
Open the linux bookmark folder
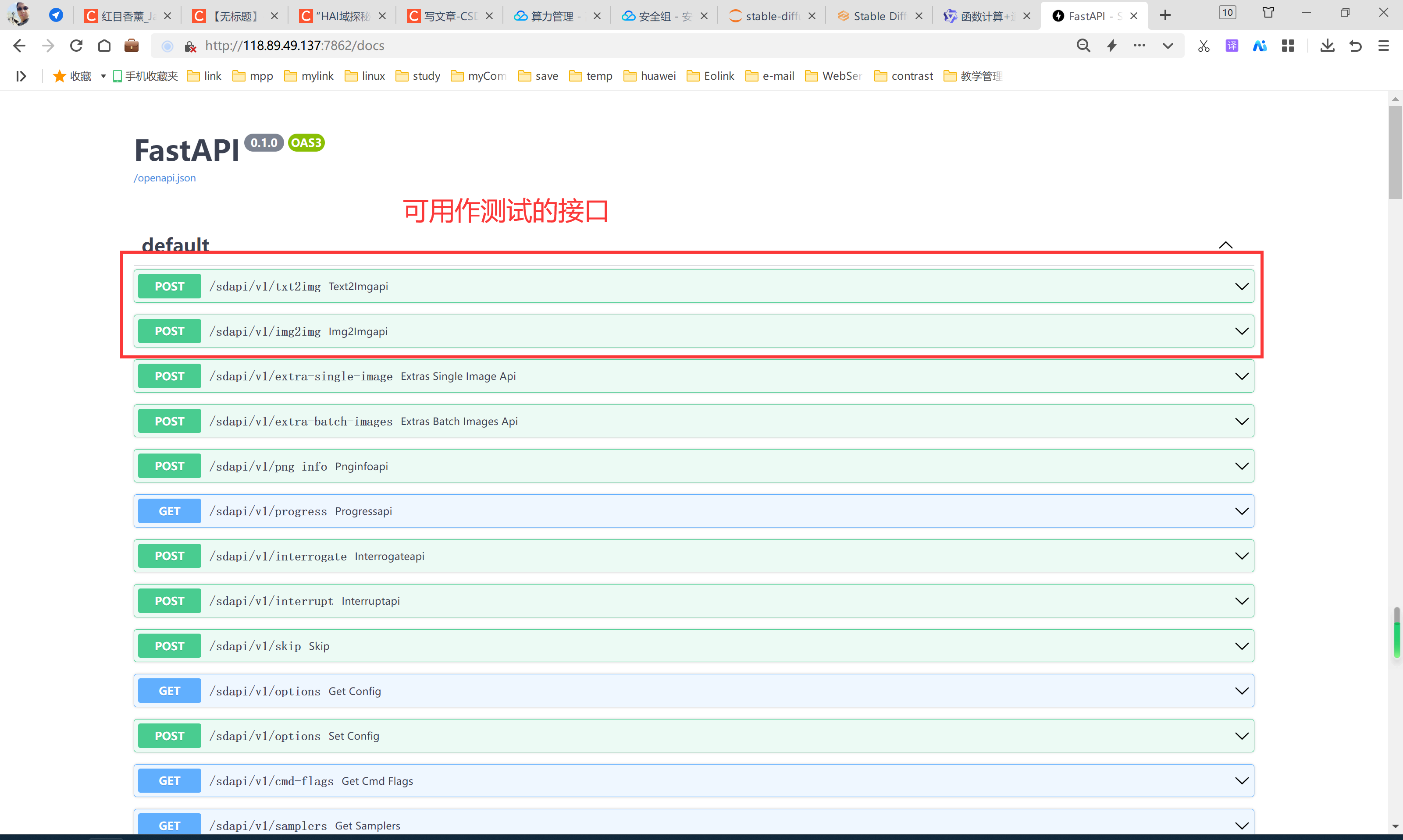(365, 76)
